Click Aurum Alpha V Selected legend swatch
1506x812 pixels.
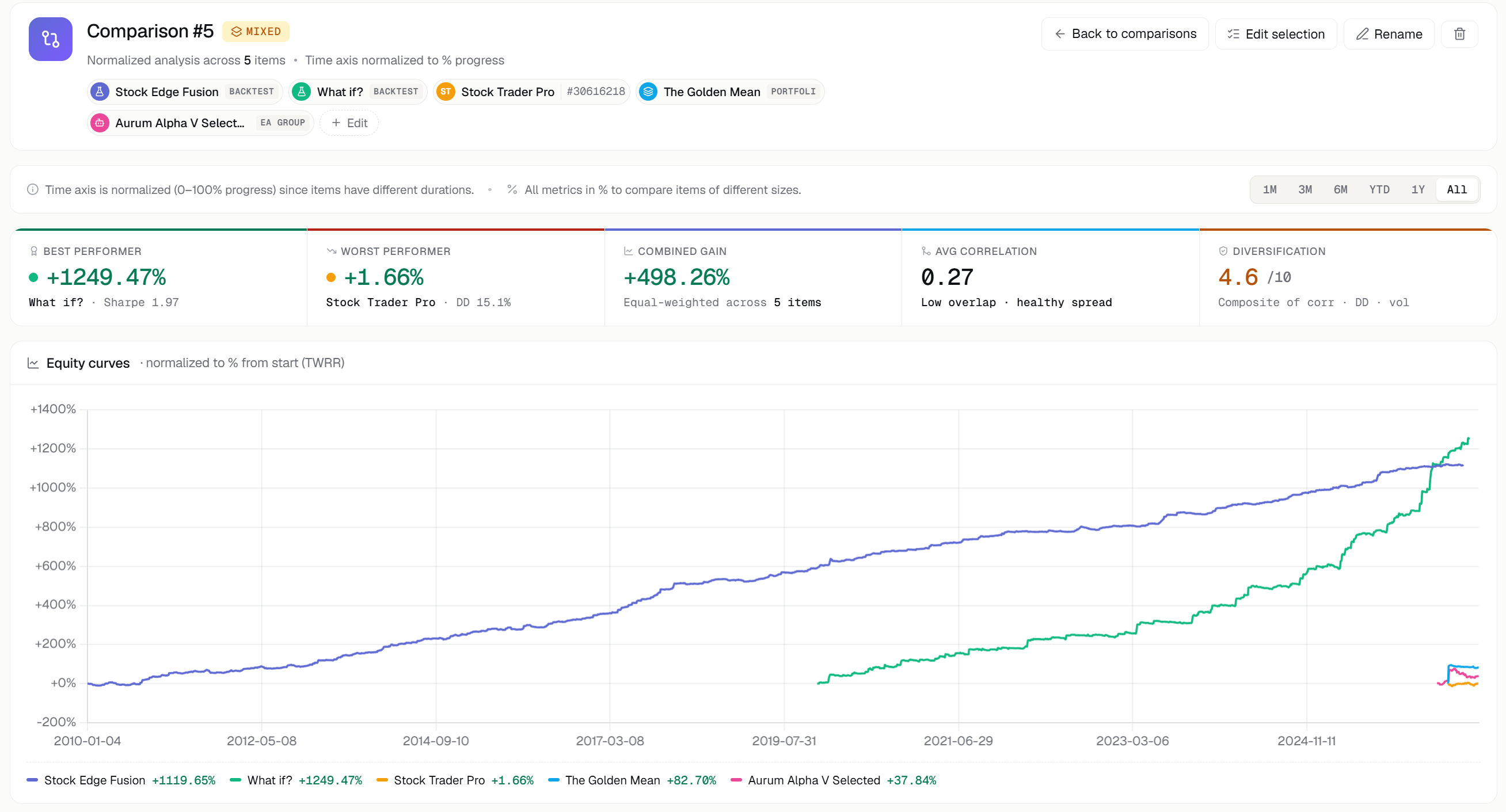[x=736, y=780]
